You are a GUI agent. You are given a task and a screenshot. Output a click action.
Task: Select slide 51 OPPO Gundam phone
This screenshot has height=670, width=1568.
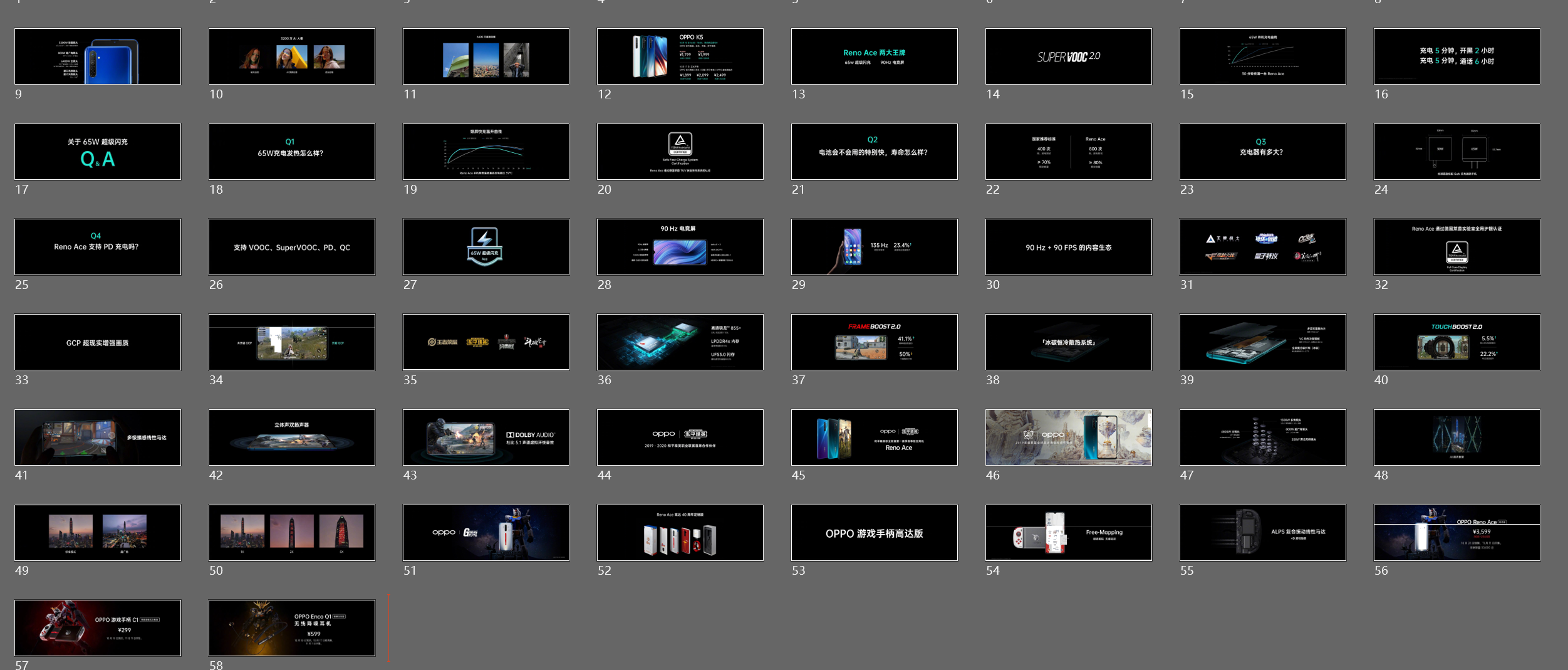point(486,533)
